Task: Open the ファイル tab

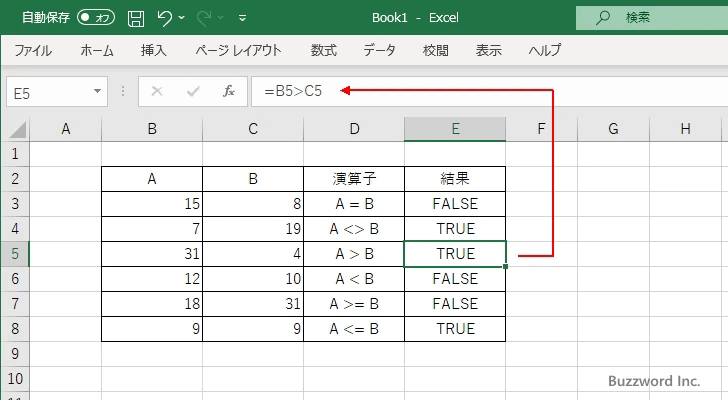Action: (33, 50)
